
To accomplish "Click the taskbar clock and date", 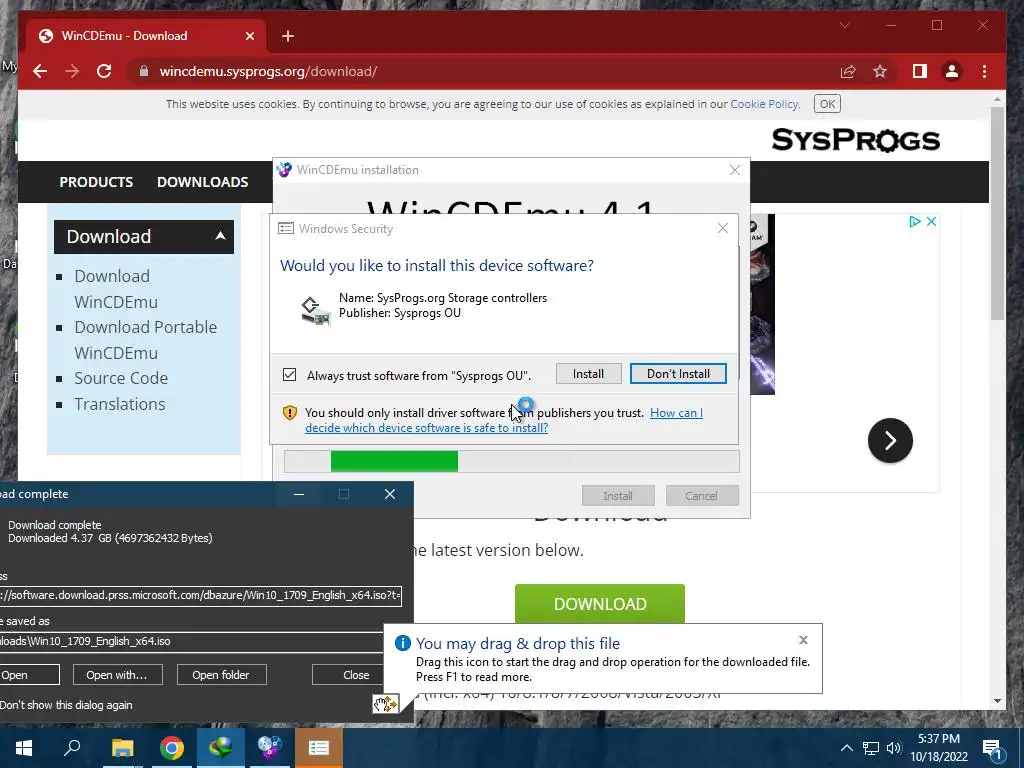I will [939, 748].
